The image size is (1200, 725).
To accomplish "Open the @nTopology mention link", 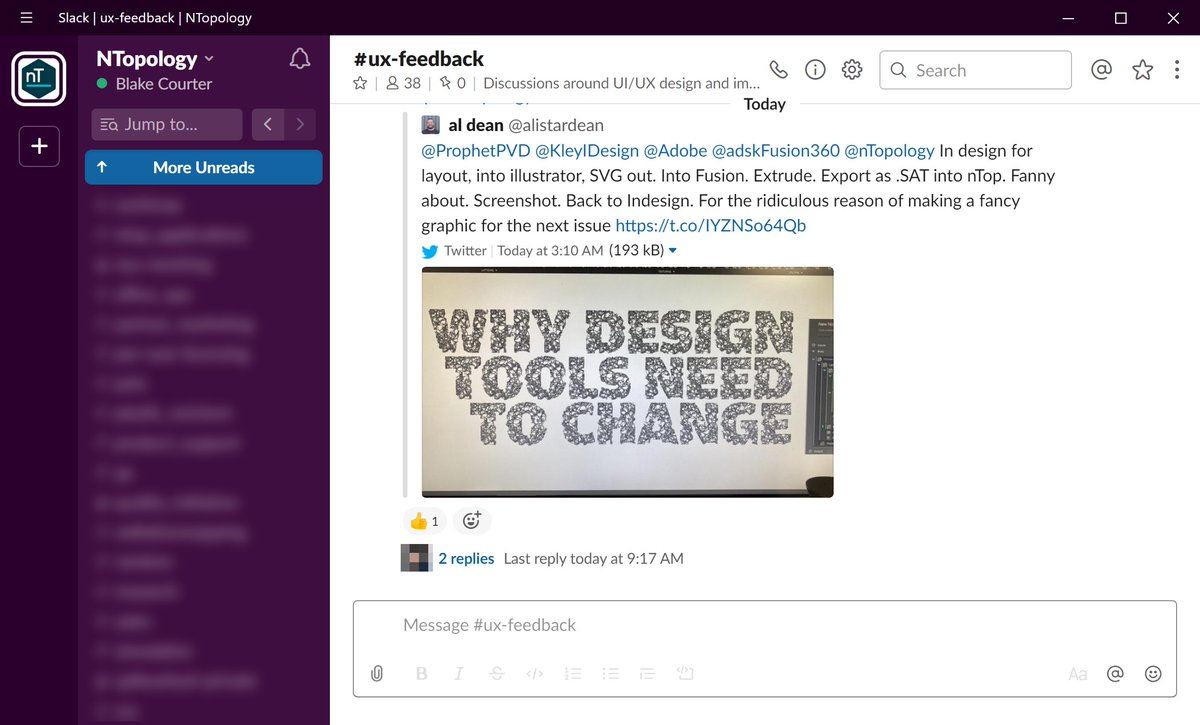I will [x=890, y=151].
